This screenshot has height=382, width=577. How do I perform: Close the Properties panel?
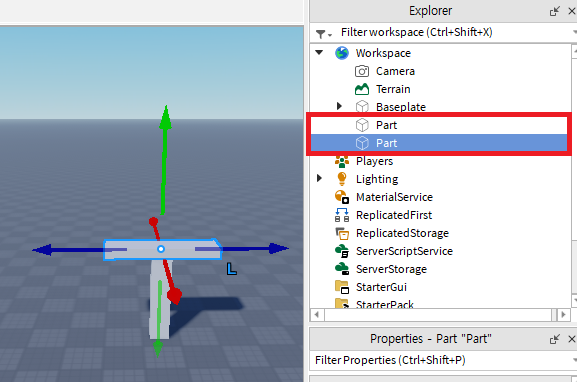click(571, 339)
